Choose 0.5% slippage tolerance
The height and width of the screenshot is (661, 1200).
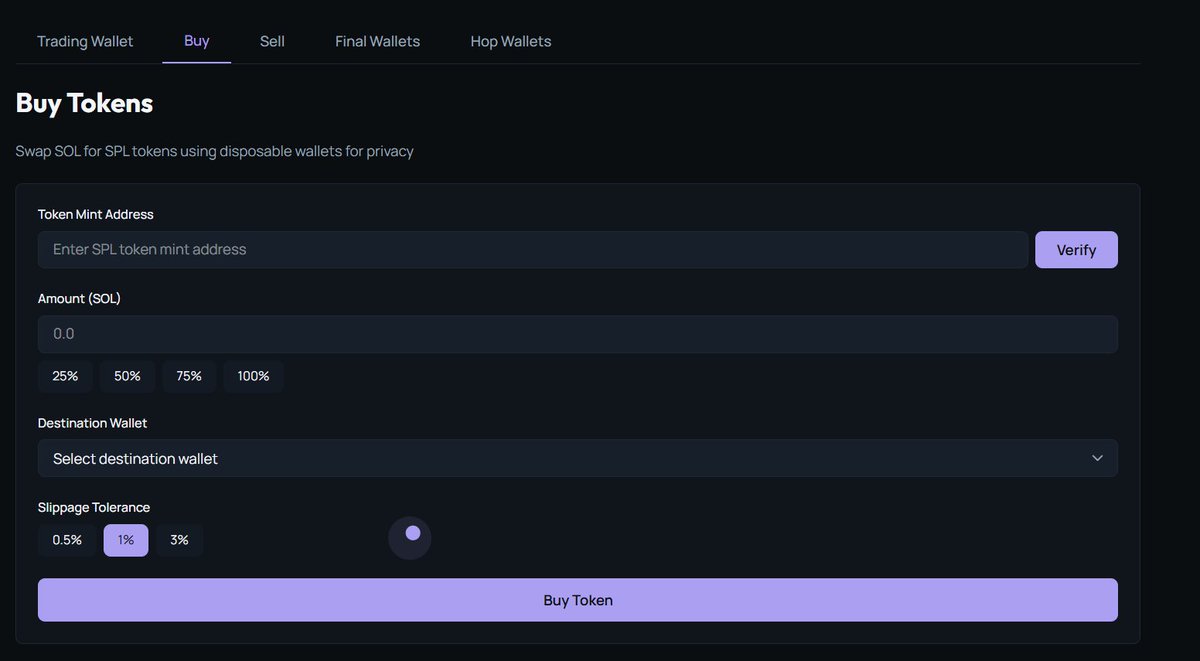[67, 540]
